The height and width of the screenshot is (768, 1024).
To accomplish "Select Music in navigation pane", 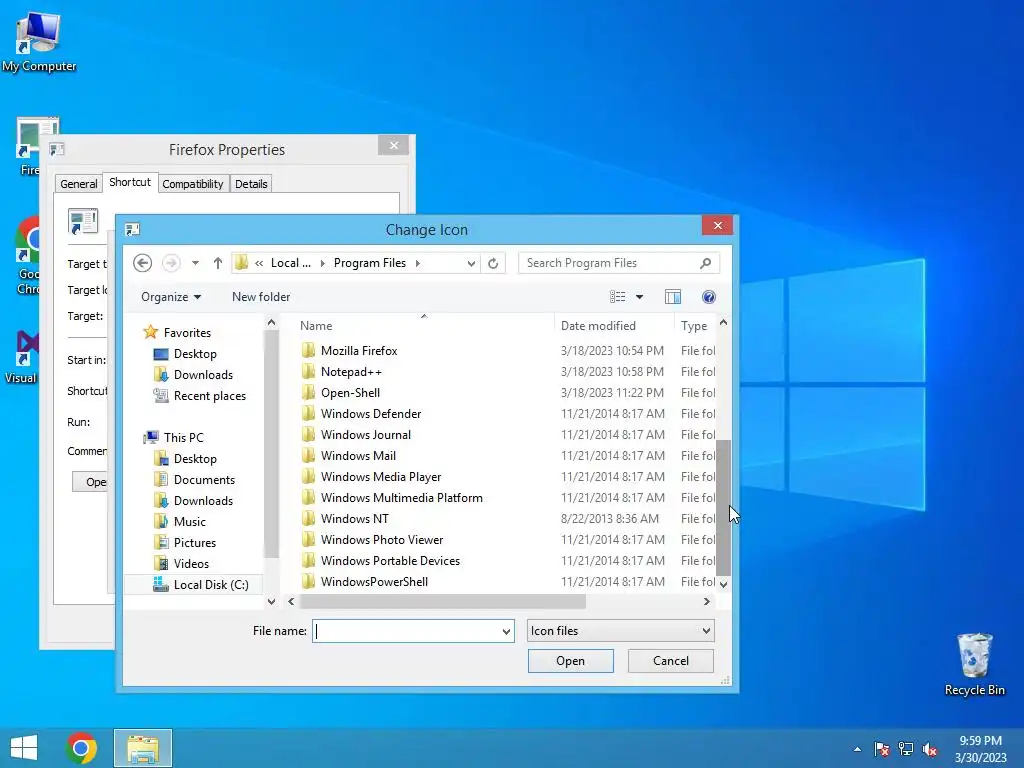I will tap(189, 521).
